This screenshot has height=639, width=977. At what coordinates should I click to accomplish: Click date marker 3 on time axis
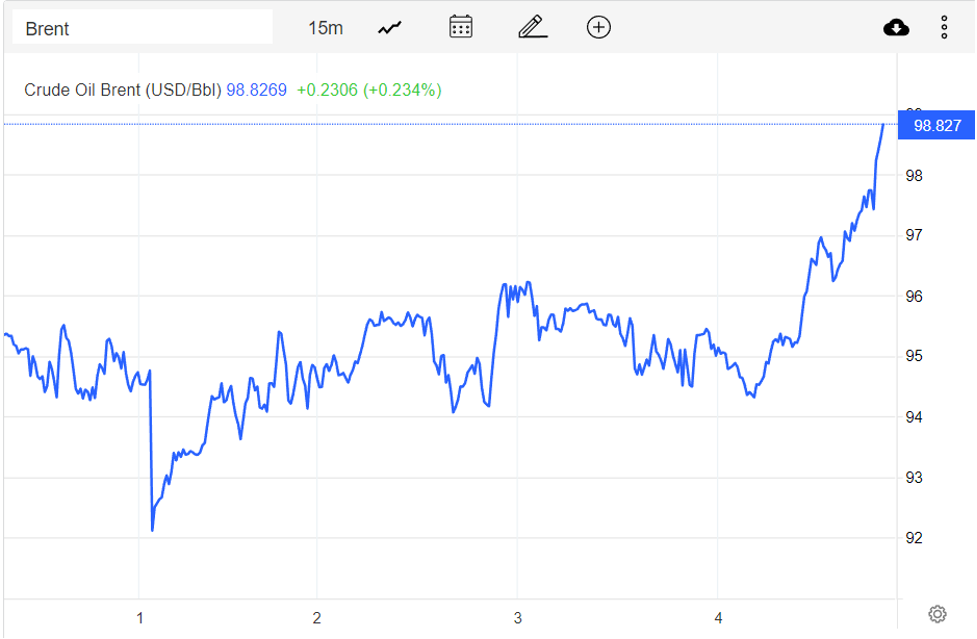pos(517,619)
